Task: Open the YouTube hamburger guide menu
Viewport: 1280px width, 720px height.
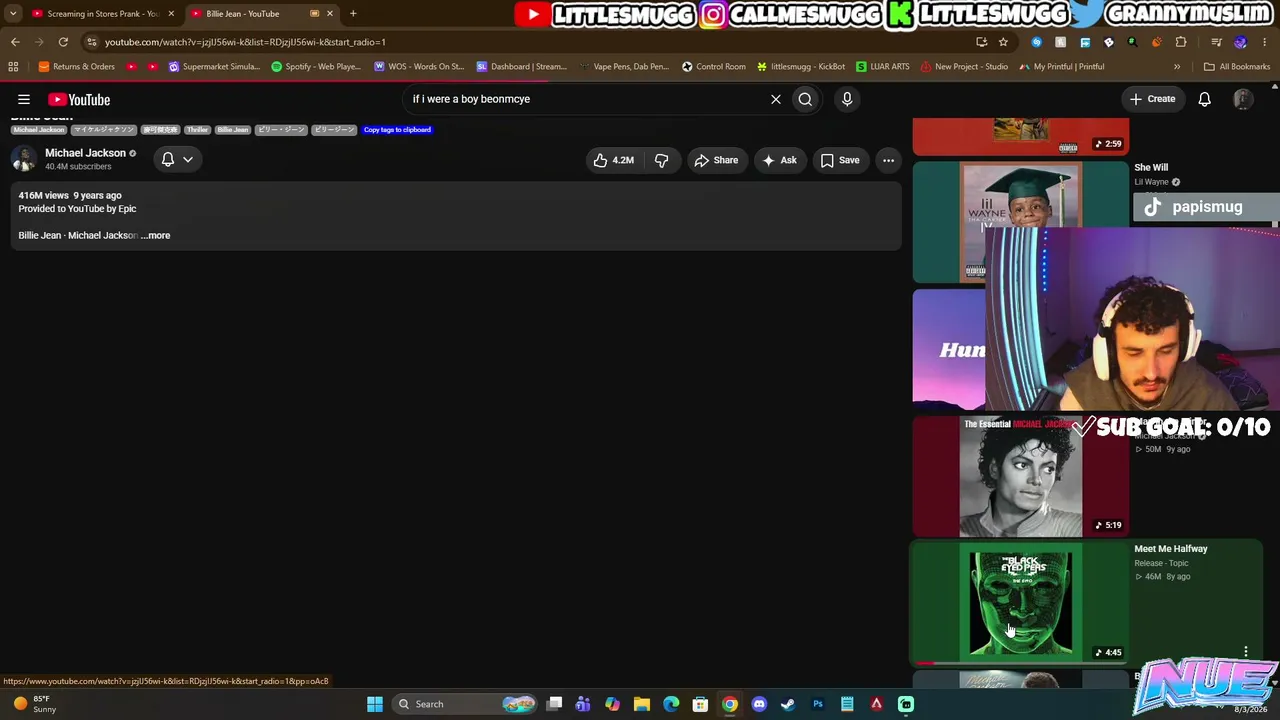Action: [x=24, y=99]
